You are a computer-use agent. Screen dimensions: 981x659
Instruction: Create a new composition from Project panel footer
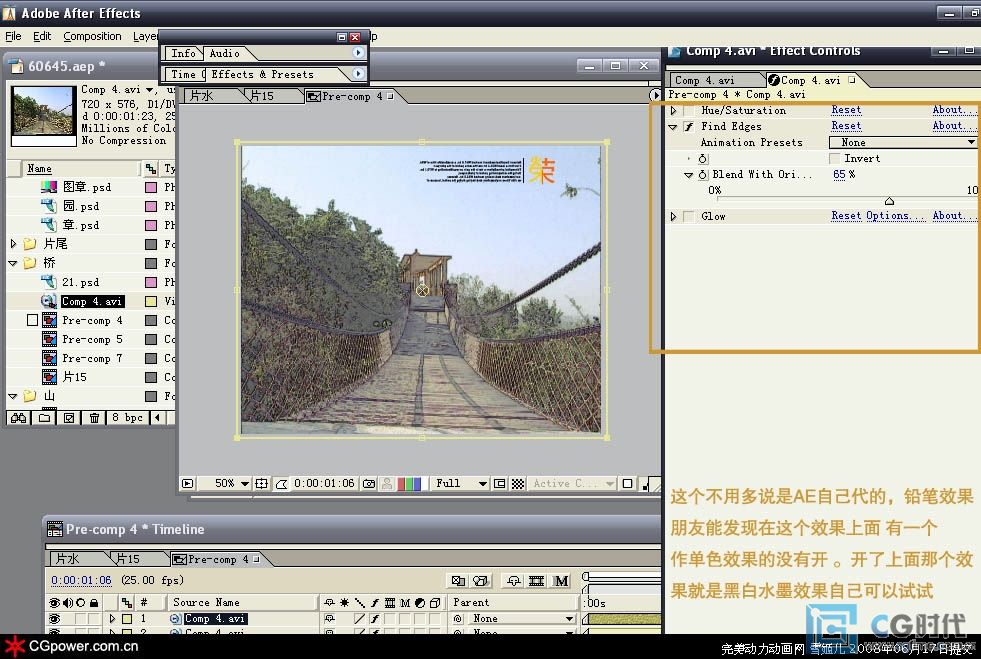(69, 418)
